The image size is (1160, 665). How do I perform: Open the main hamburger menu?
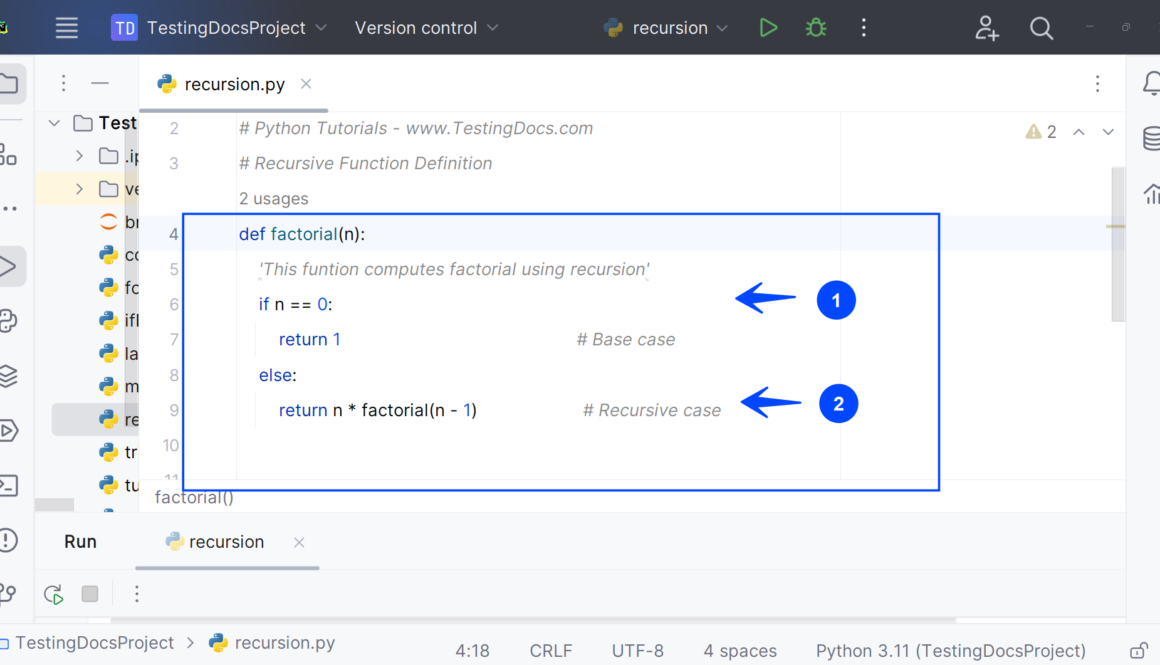67,28
